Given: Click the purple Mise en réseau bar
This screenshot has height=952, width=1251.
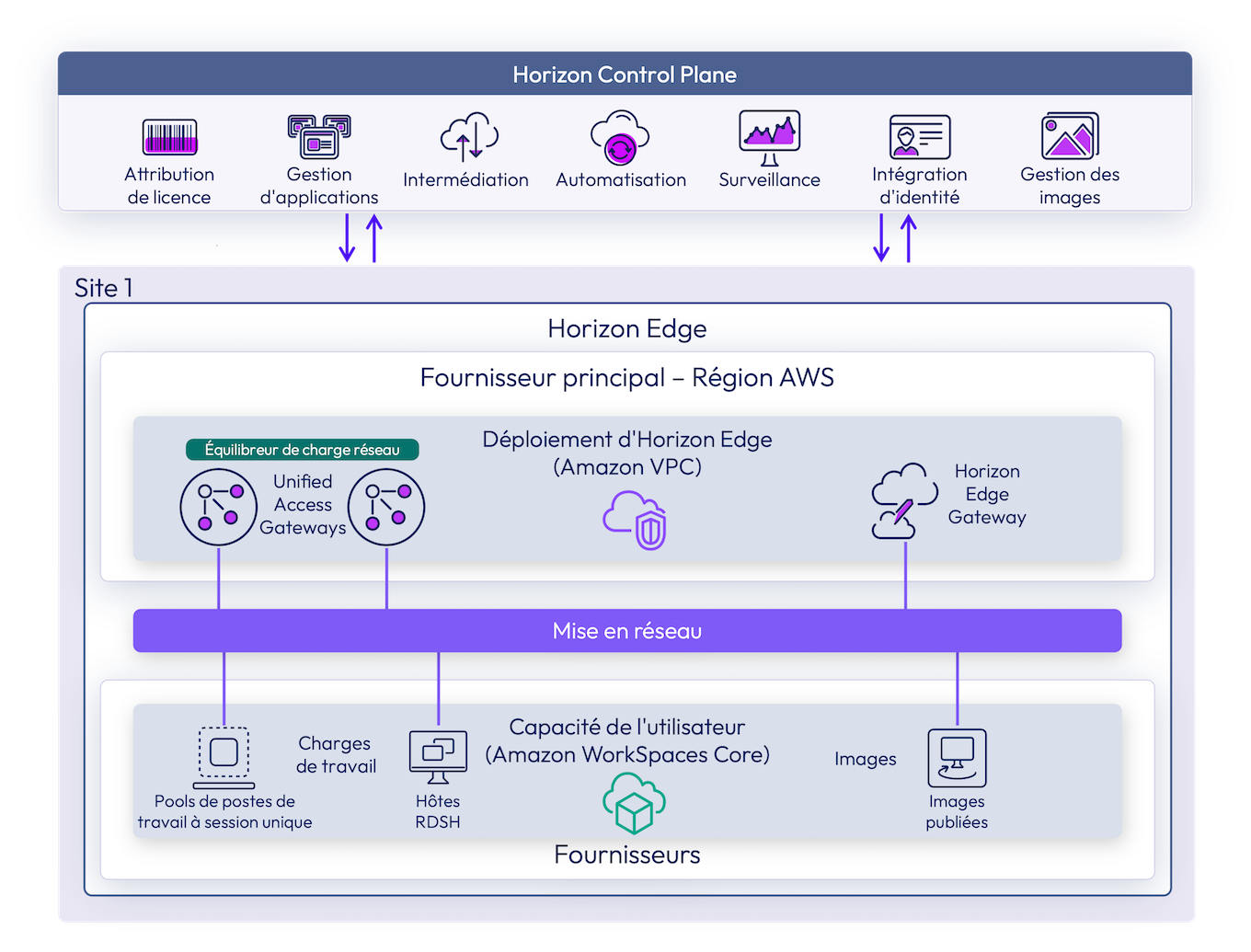Looking at the screenshot, I should [627, 631].
